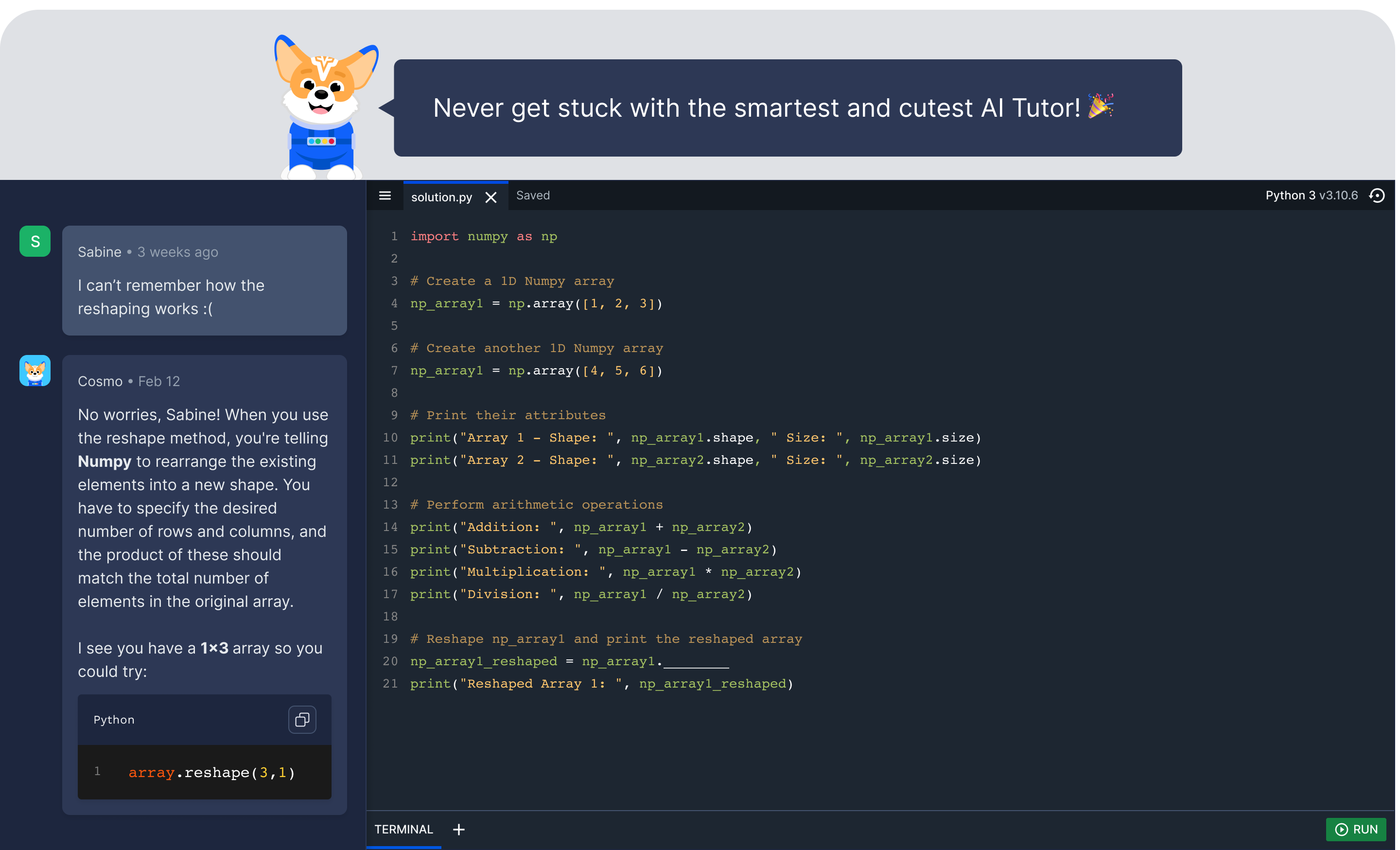Image resolution: width=1400 pixels, height=850 pixels.
Task: Place cursor in the blank on line 20
Action: tap(696, 661)
